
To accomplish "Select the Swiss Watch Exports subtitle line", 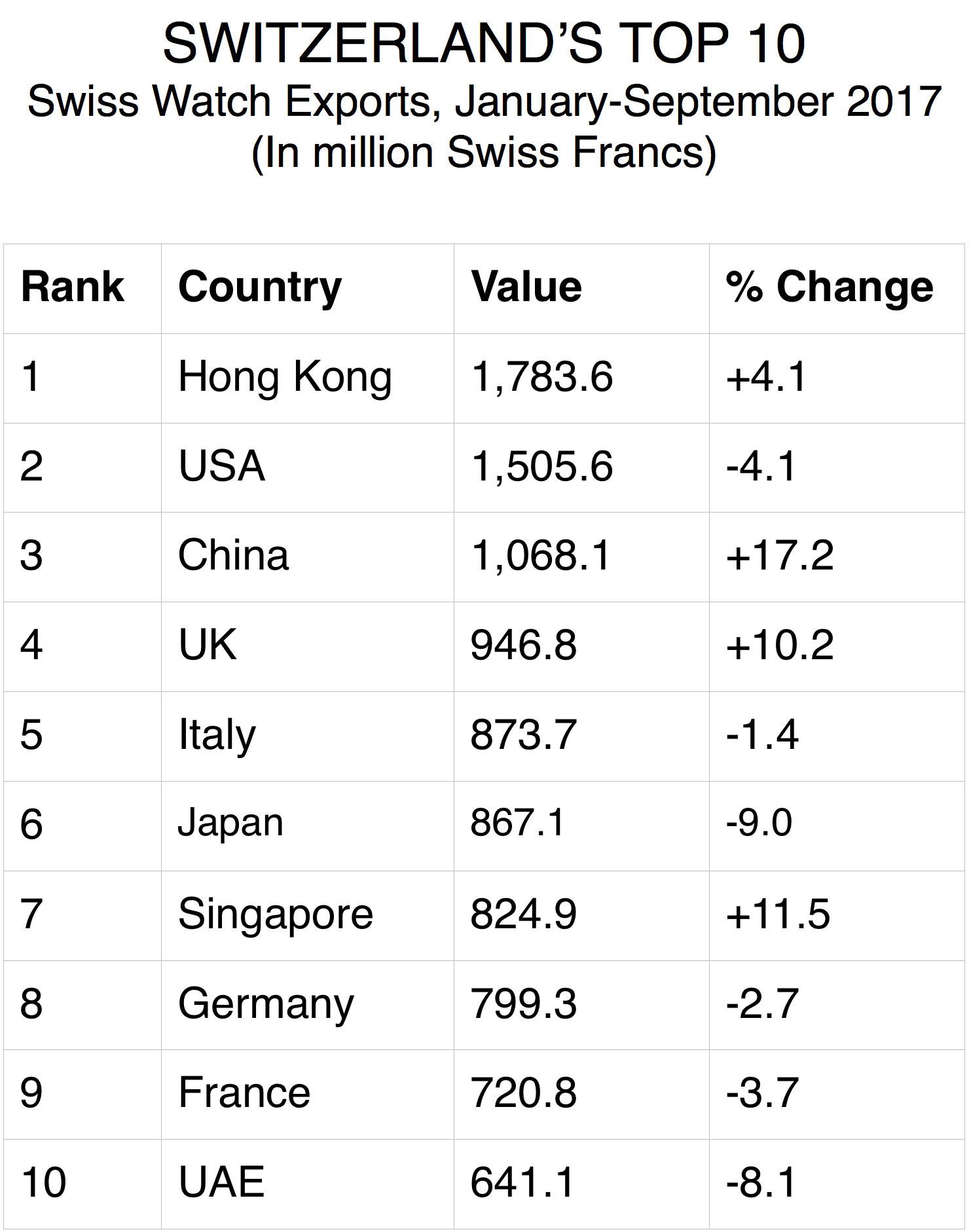I will pyautogui.click(x=484, y=102).
